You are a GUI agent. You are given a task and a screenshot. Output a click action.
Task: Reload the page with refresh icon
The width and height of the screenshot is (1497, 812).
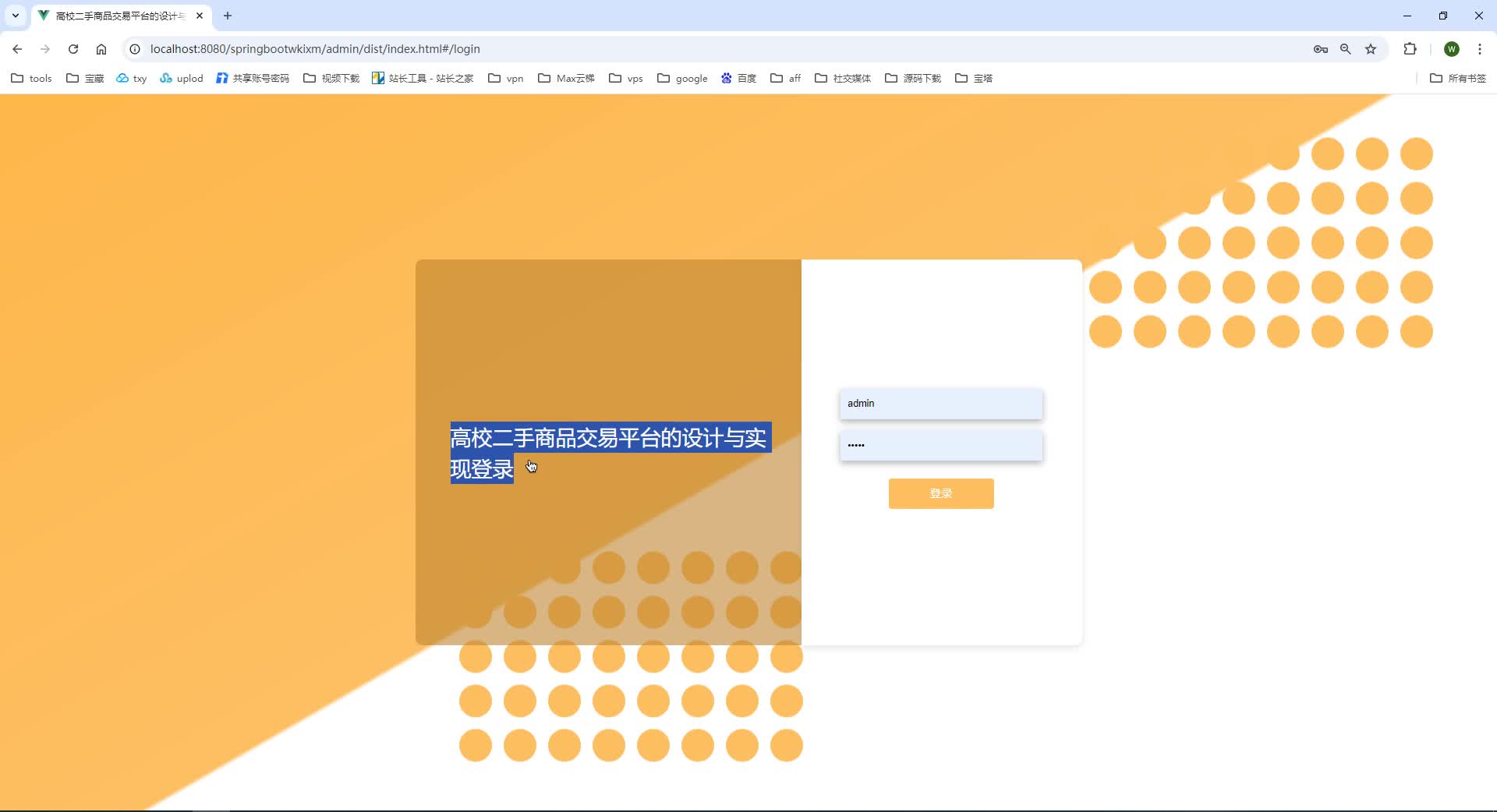73,49
